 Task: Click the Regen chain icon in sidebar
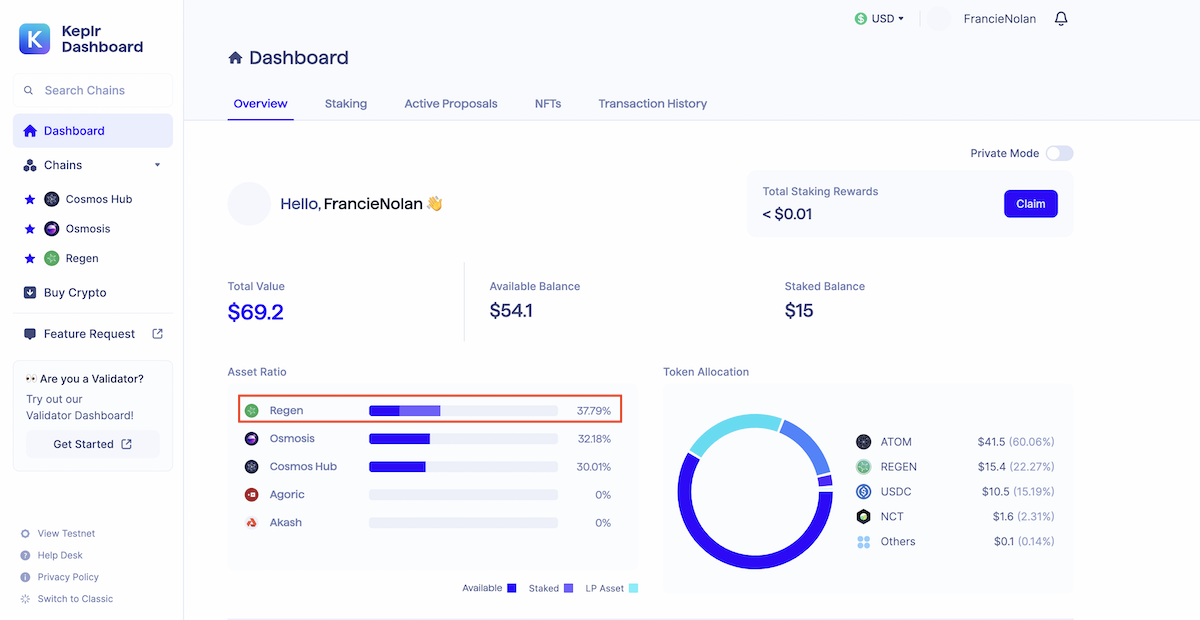[x=52, y=259]
